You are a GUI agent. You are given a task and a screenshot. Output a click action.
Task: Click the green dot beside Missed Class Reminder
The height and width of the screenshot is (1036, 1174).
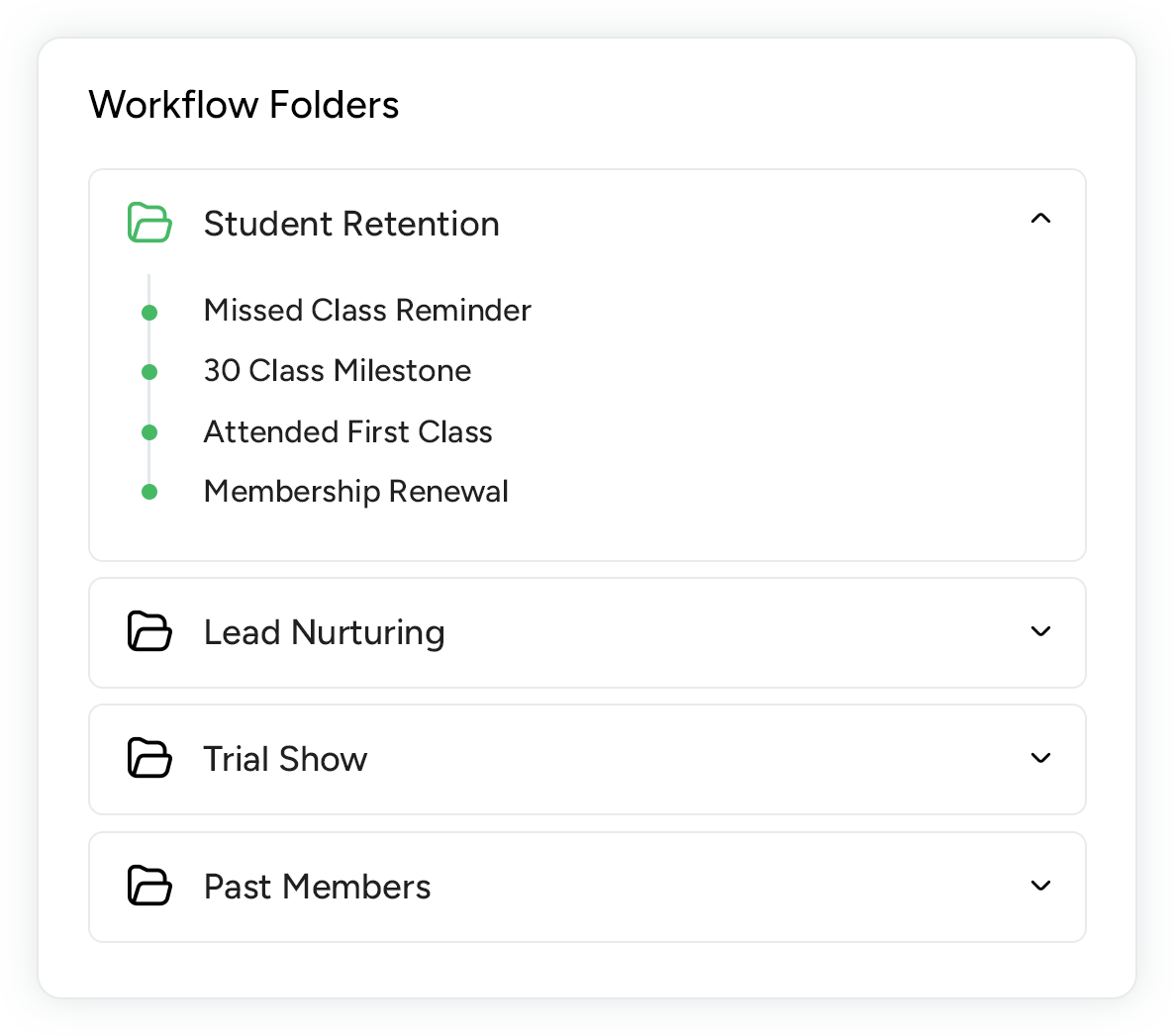(x=149, y=313)
